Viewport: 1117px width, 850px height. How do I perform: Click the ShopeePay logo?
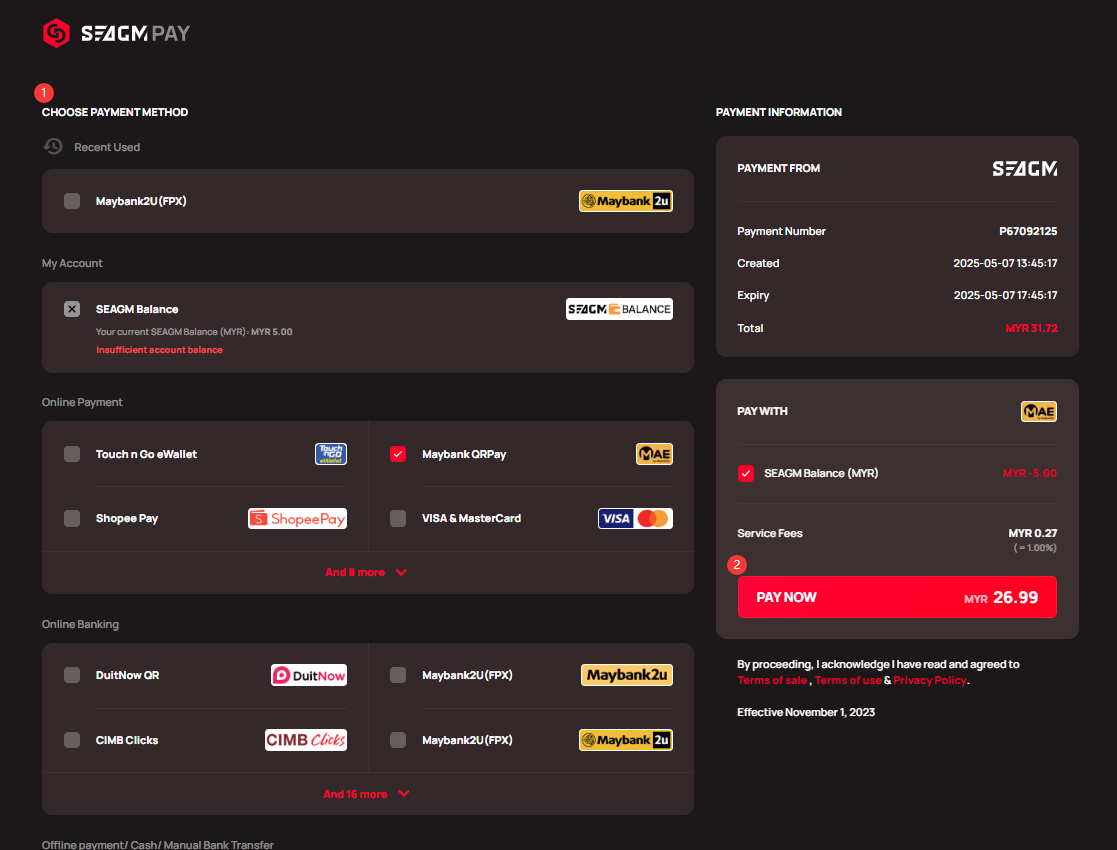[297, 519]
